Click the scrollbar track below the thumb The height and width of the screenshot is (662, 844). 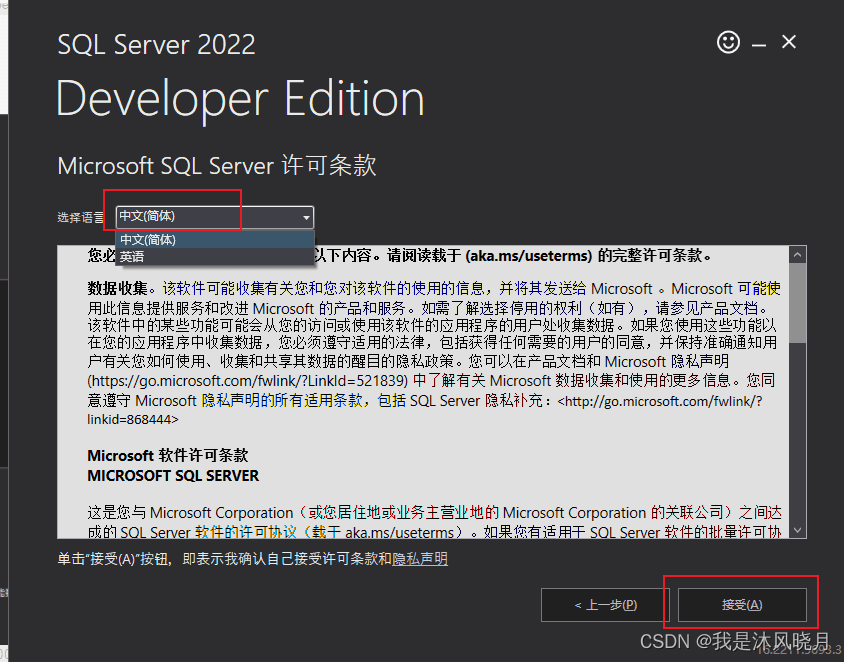pos(797,432)
